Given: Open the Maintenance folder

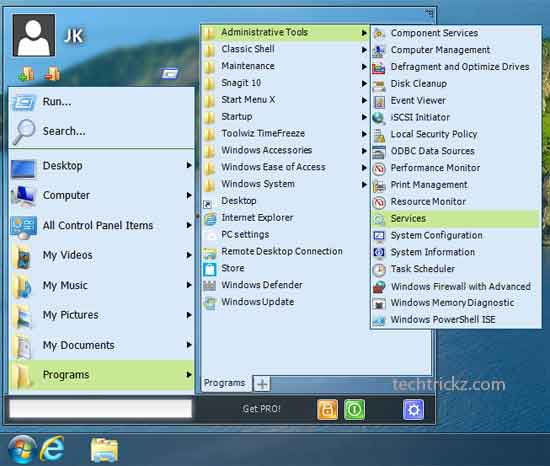Looking at the screenshot, I should tap(285, 66).
